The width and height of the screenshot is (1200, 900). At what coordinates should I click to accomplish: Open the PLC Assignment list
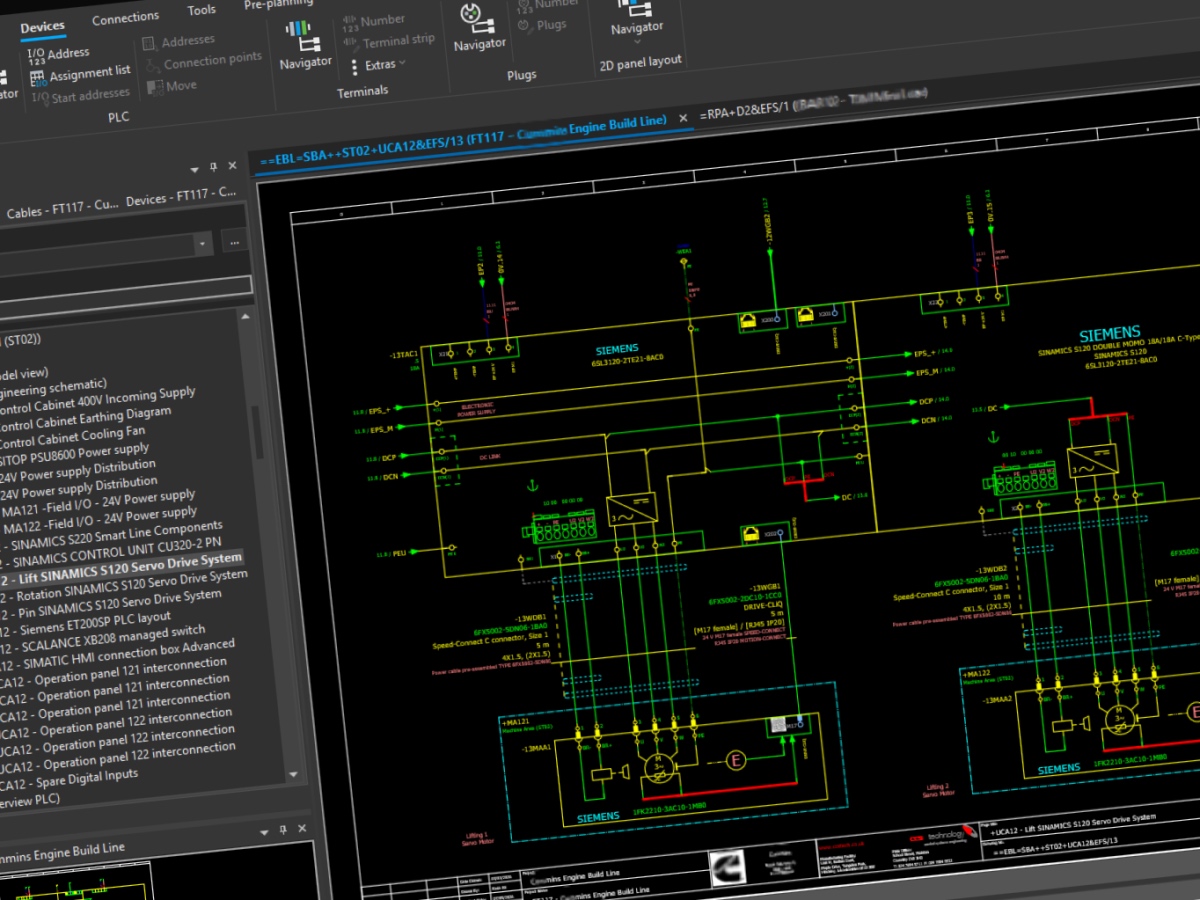pyautogui.click(x=79, y=73)
